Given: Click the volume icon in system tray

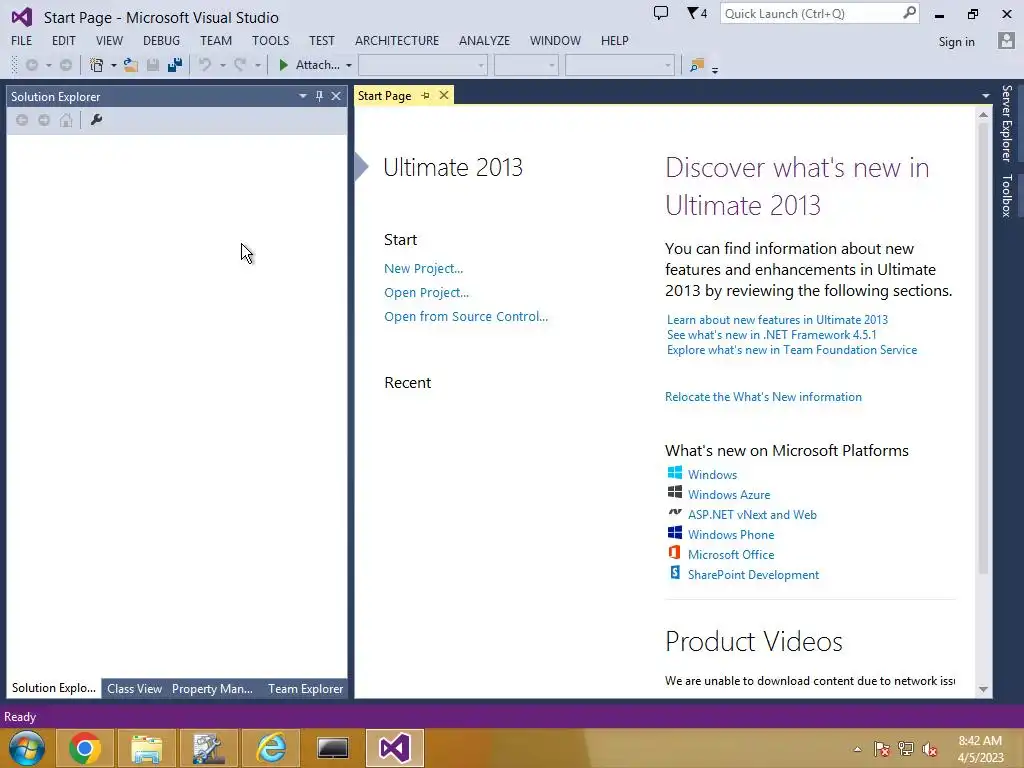Looking at the screenshot, I should (930, 749).
